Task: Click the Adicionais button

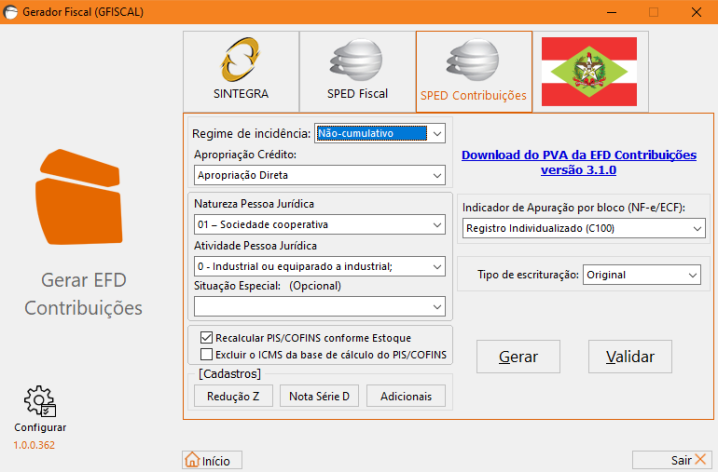Action: click(406, 396)
